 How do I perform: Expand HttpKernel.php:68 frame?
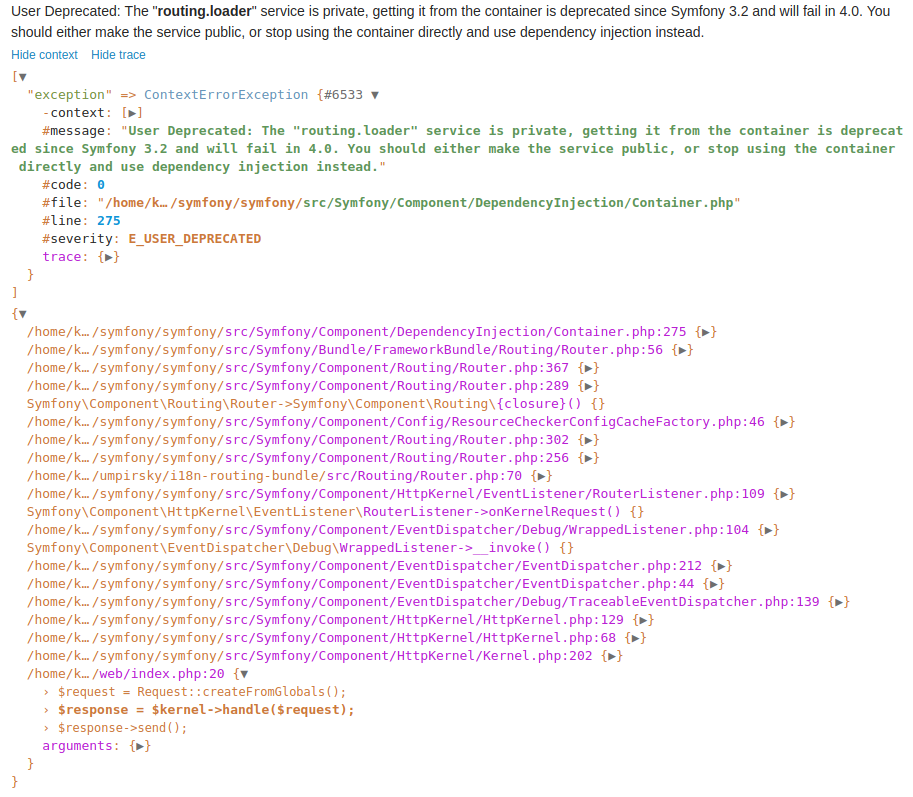pyautogui.click(x=635, y=638)
